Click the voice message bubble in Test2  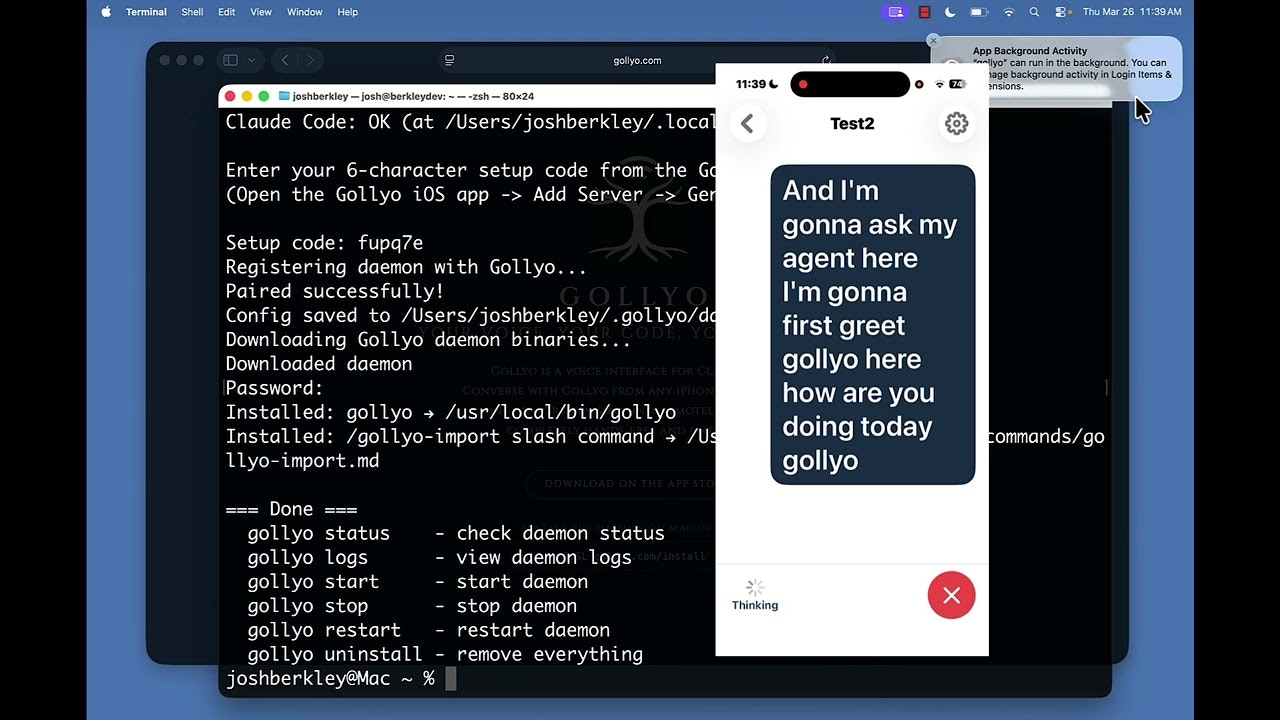pos(873,325)
